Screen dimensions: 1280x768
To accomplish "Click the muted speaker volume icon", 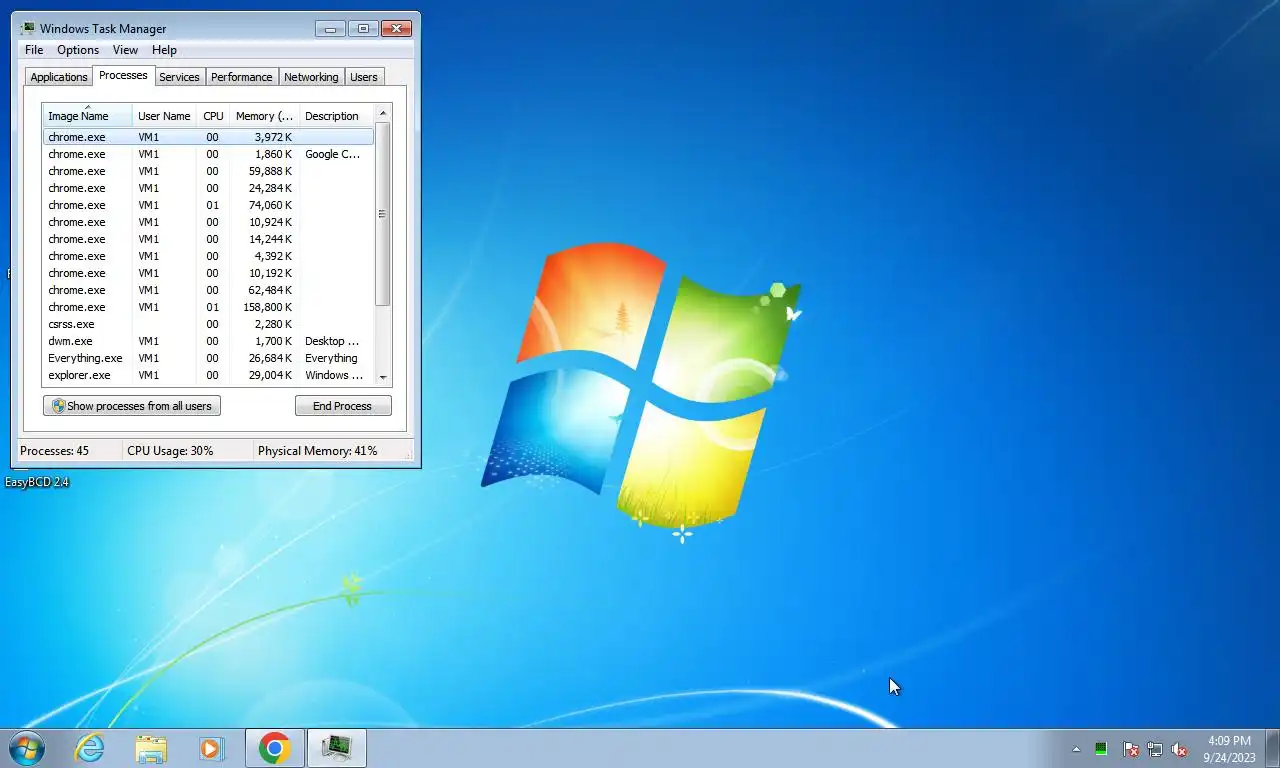I will (1179, 749).
